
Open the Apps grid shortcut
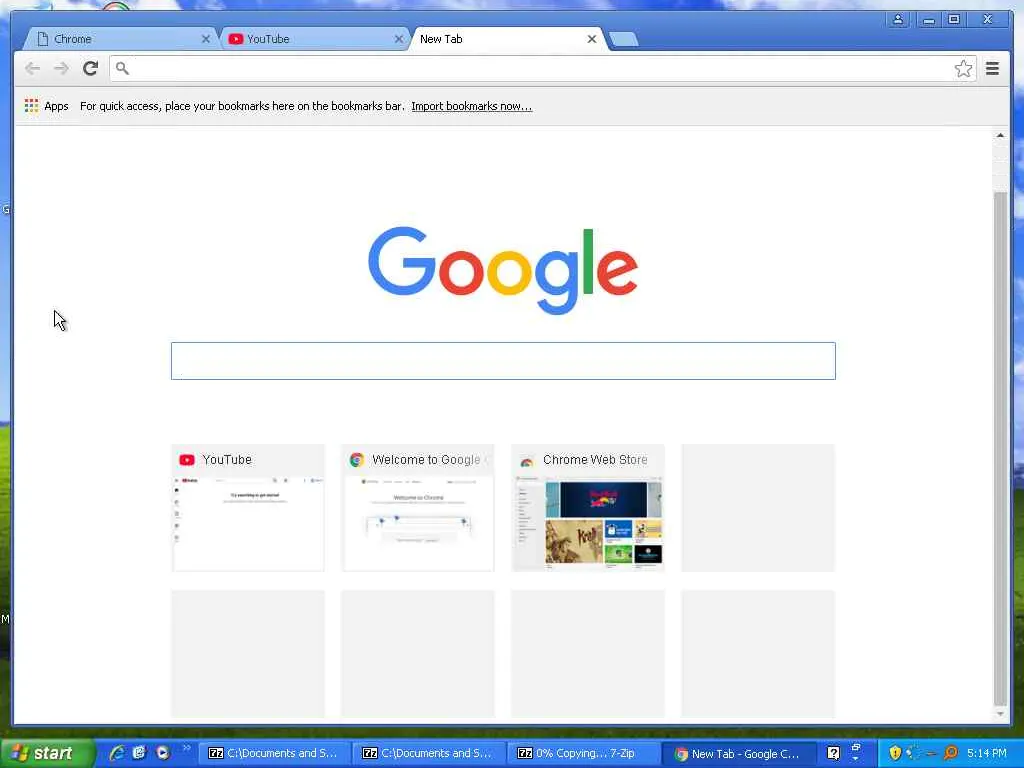(x=46, y=106)
